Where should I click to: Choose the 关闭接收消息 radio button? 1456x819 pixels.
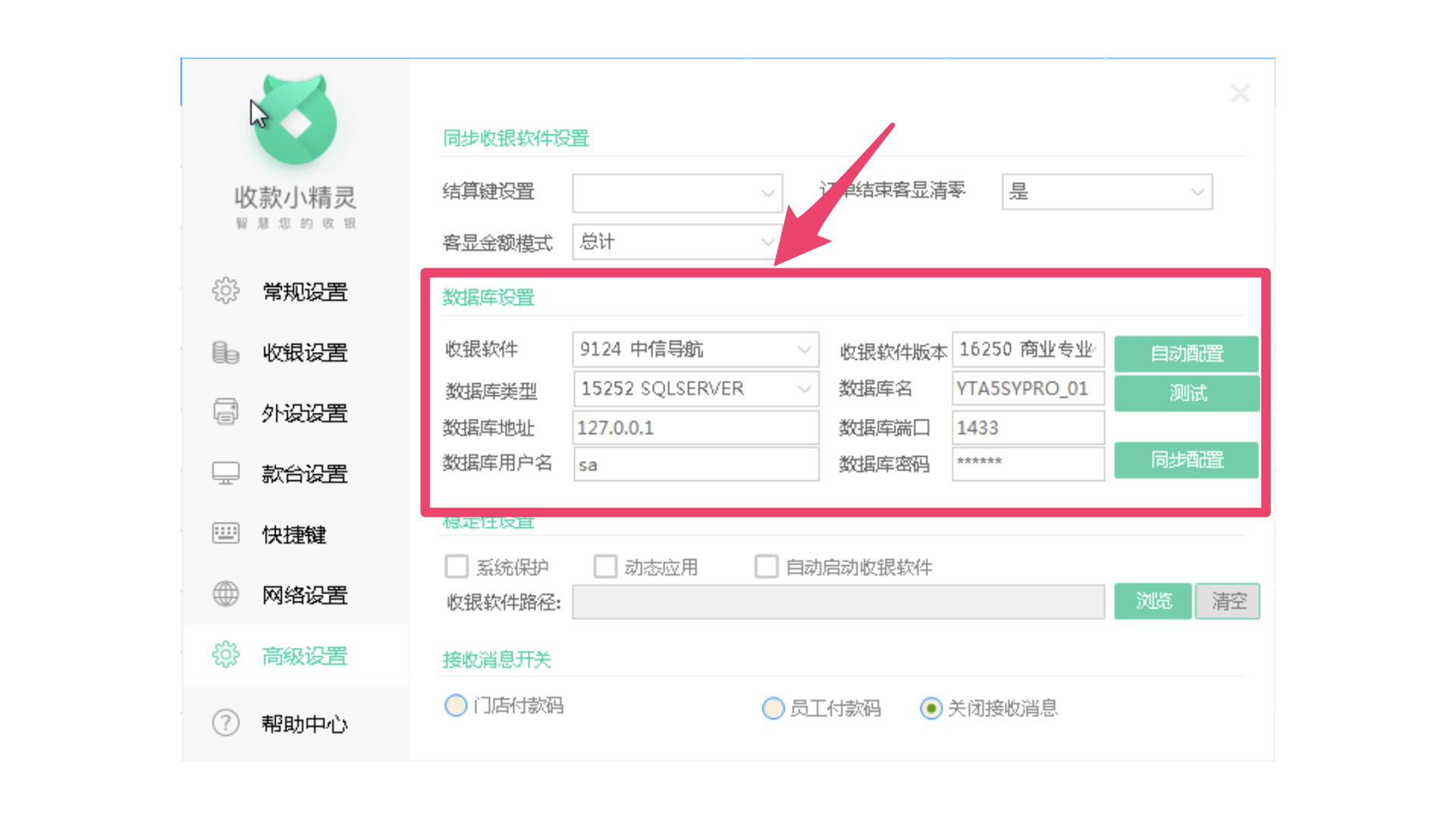[x=931, y=708]
